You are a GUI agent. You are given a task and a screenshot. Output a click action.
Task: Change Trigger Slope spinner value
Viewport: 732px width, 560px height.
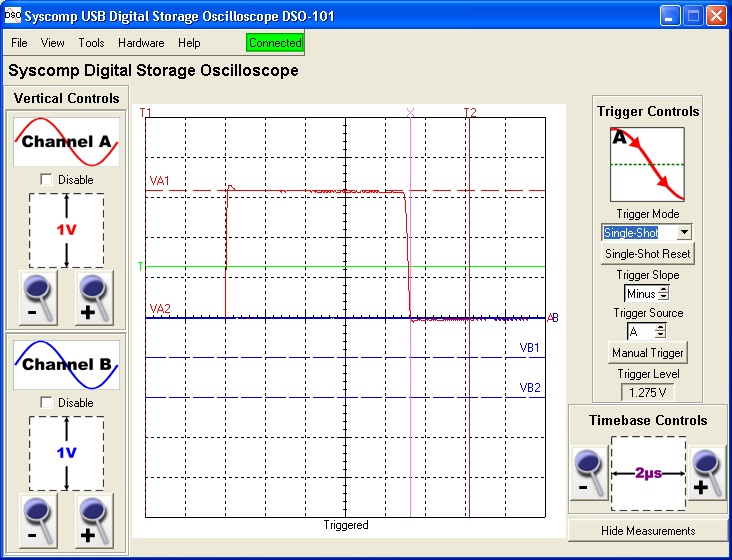coord(661,294)
